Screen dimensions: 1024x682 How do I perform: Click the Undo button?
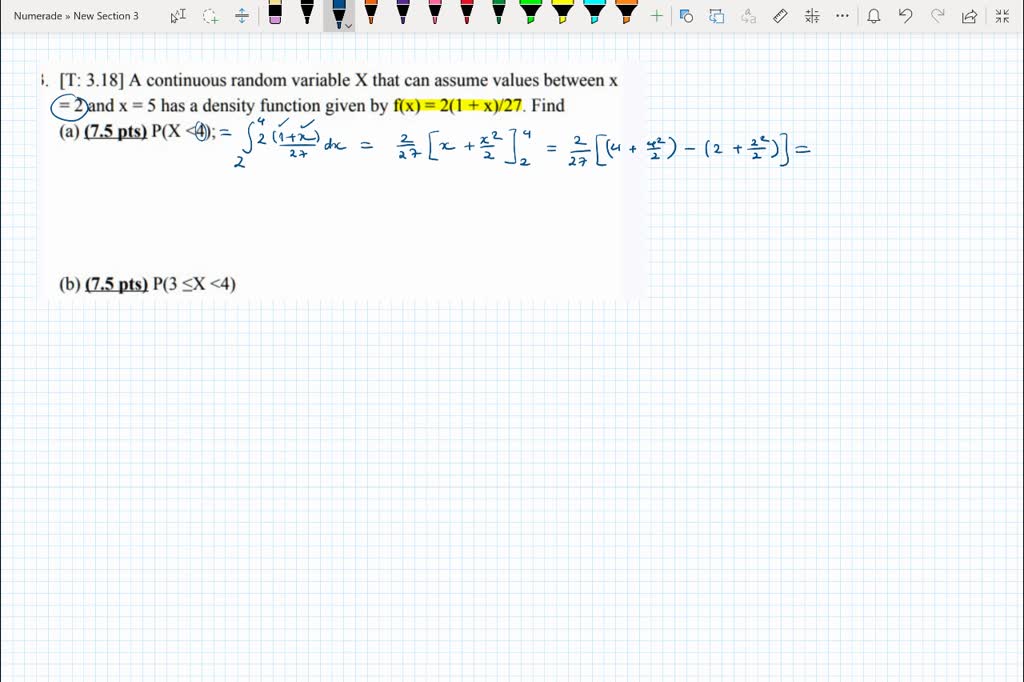pos(905,16)
